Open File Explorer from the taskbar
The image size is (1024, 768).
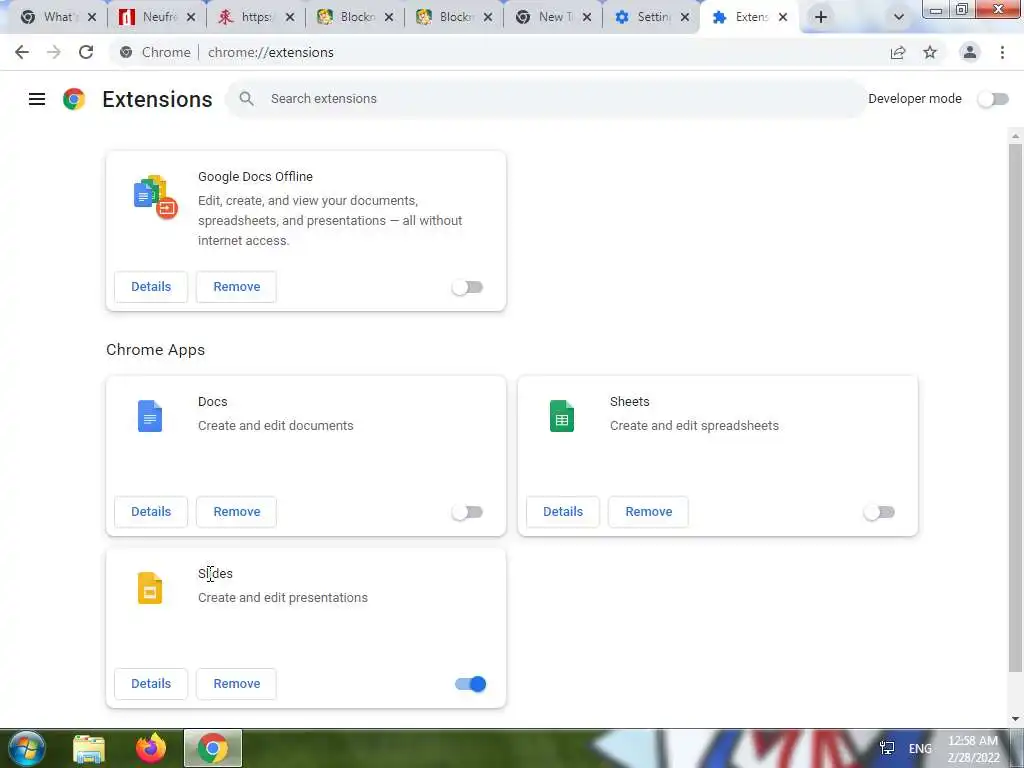pyautogui.click(x=89, y=748)
